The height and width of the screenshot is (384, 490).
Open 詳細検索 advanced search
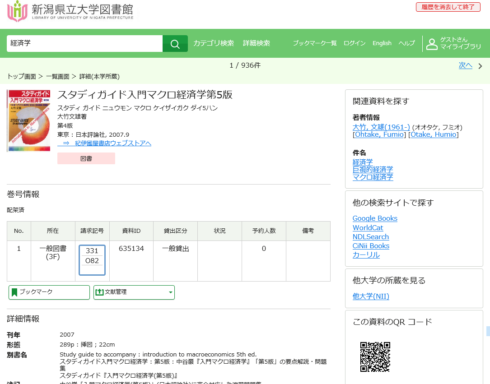[256, 43]
